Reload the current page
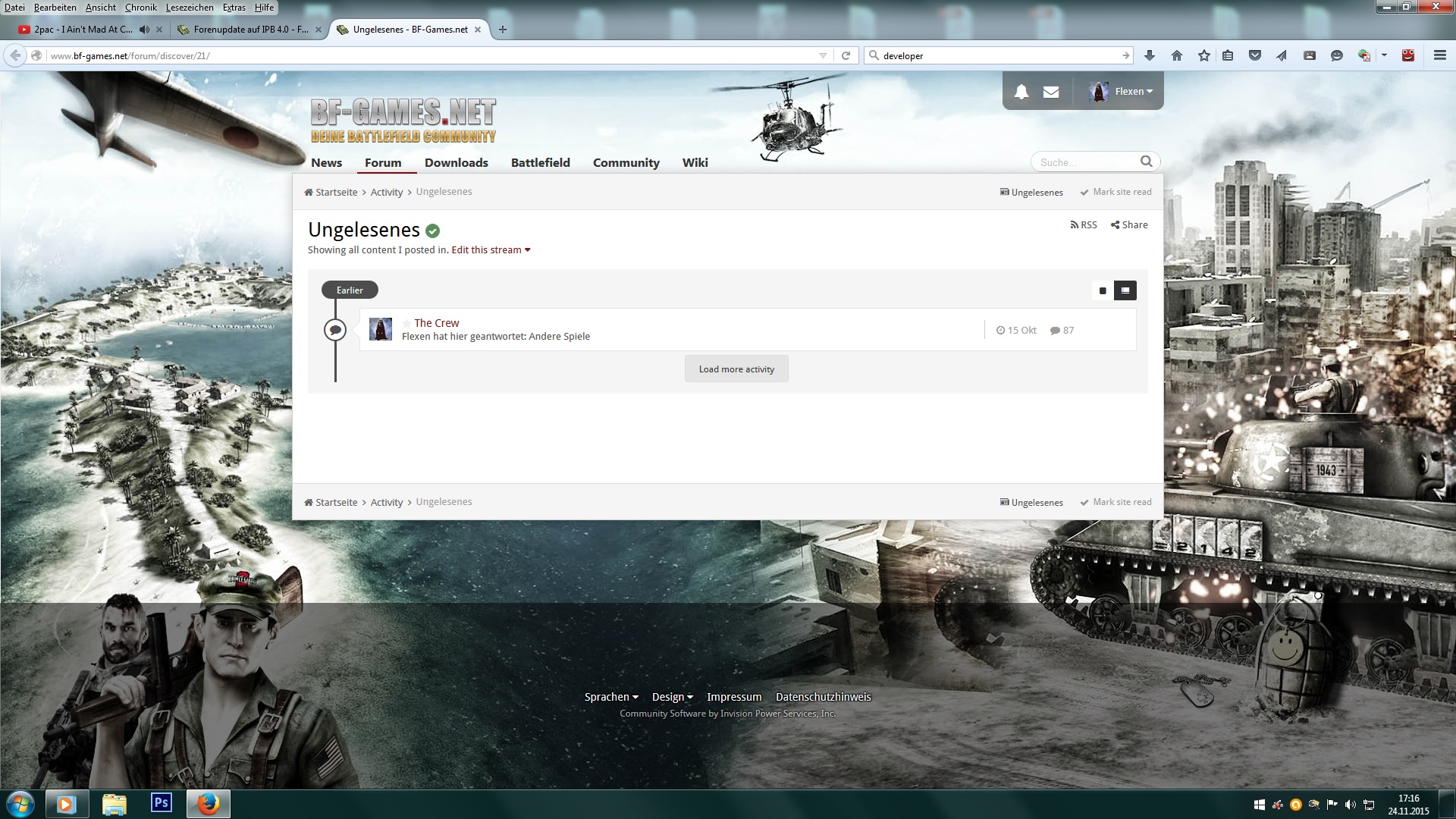The image size is (1456, 819). point(846,55)
